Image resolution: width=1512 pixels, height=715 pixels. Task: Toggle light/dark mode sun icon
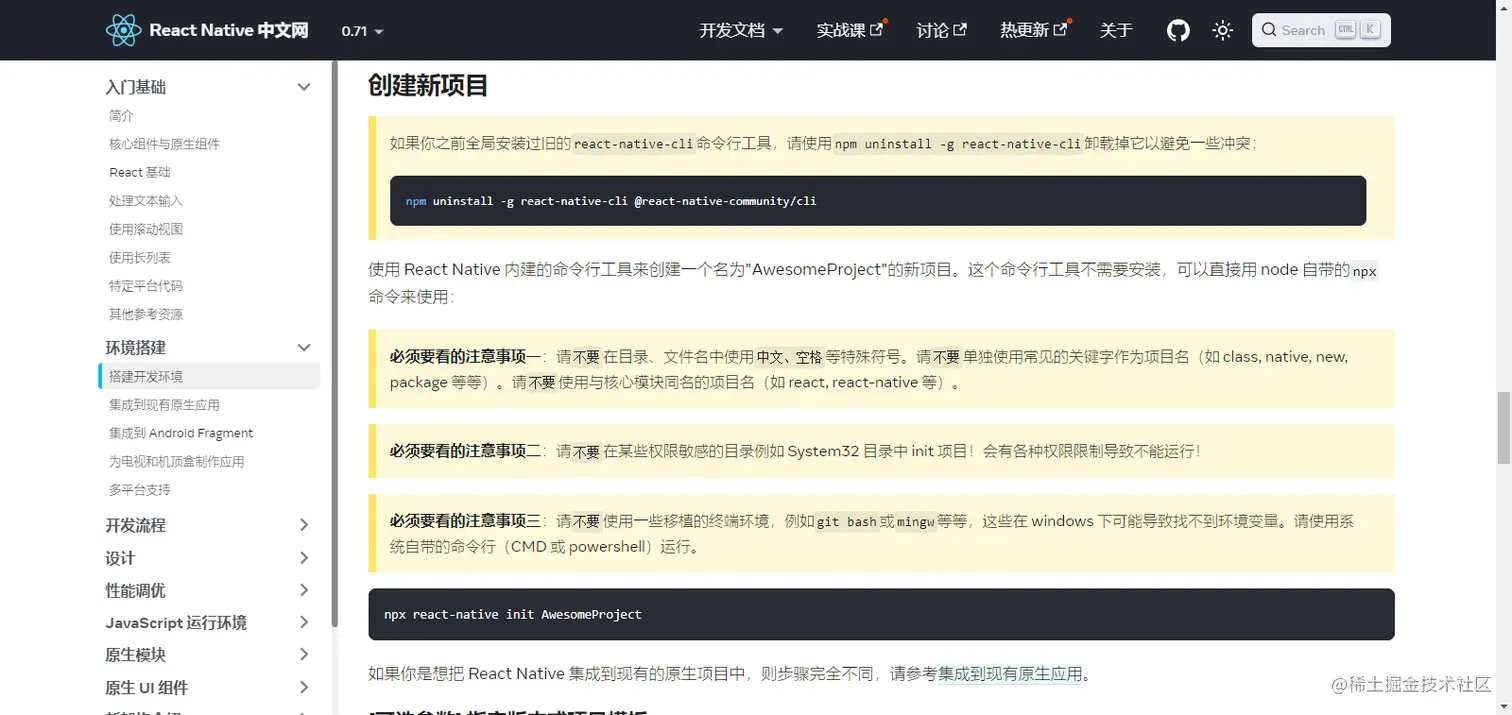(x=1222, y=30)
